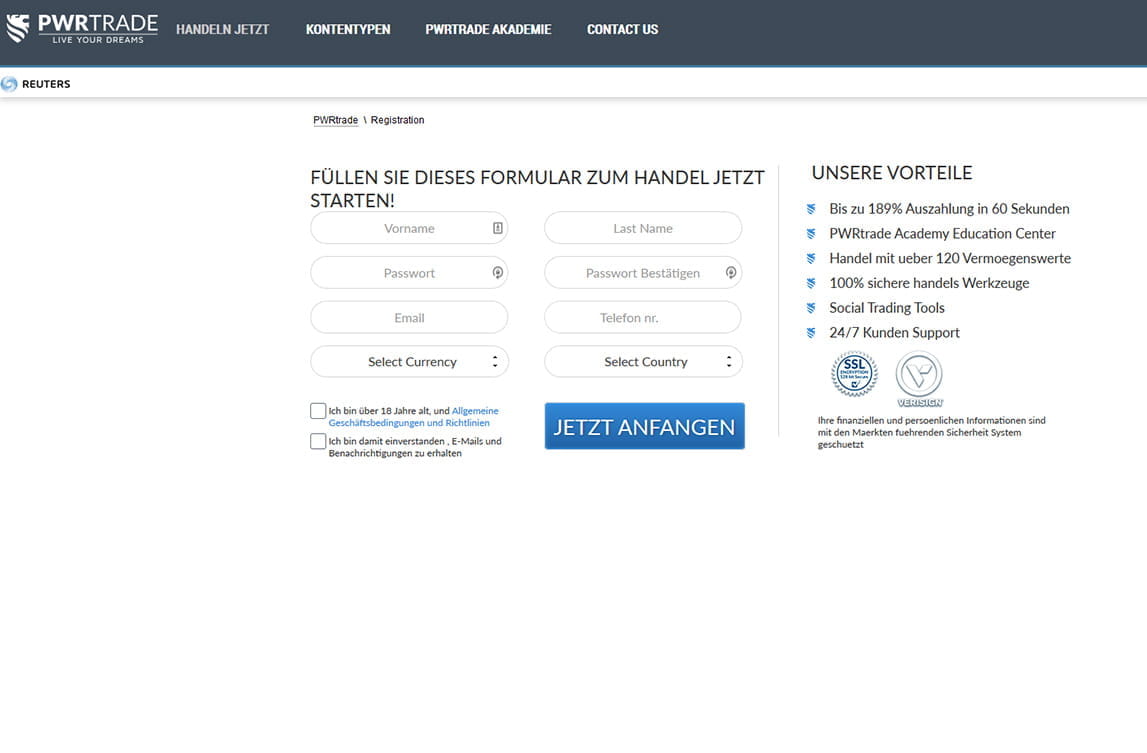
Task: Open the CONTACT US menu item
Action: (x=623, y=30)
